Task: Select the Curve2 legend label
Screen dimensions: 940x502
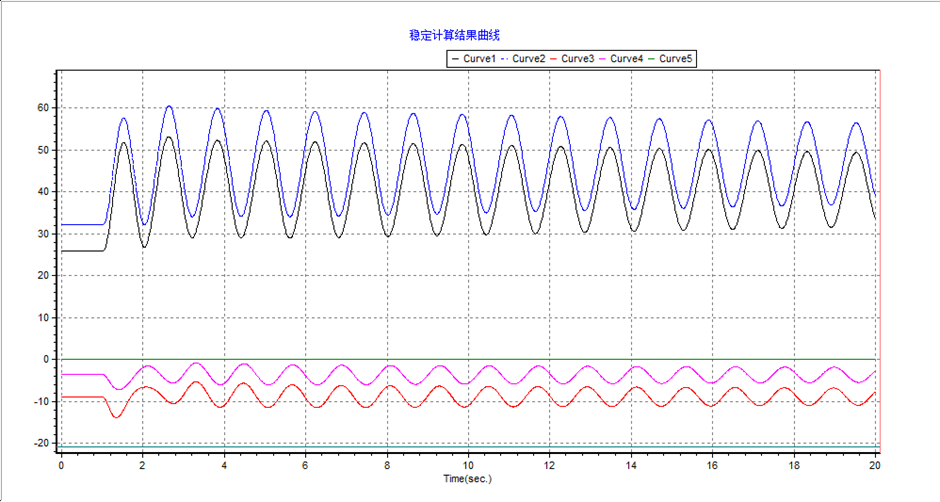Action: click(x=529, y=59)
